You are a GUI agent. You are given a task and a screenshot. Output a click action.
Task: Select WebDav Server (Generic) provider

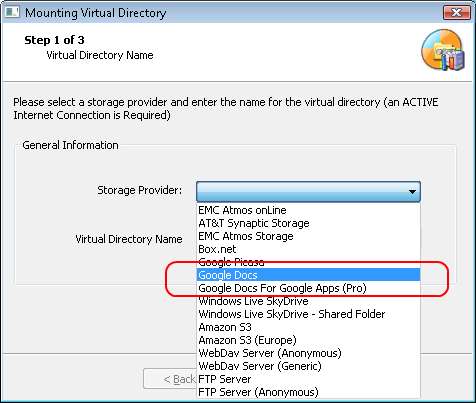[308, 366]
